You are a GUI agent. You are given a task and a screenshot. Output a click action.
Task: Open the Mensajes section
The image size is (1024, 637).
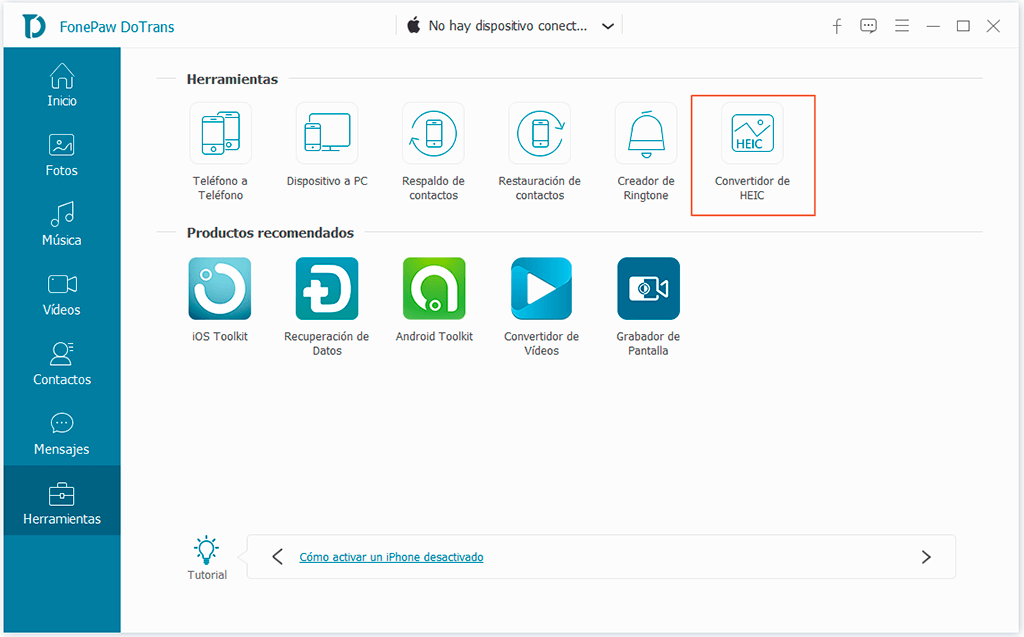tap(61, 434)
